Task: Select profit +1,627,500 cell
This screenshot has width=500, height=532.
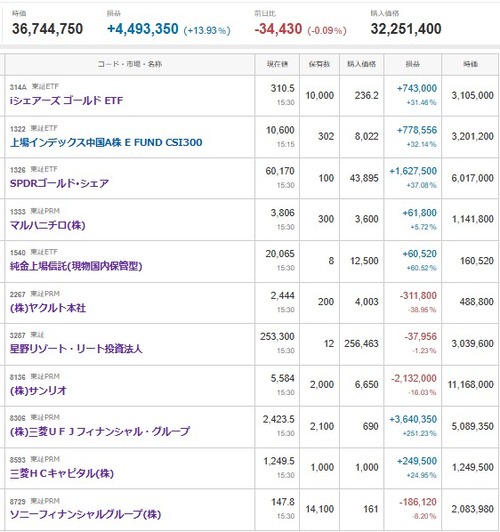Action: tap(413, 171)
